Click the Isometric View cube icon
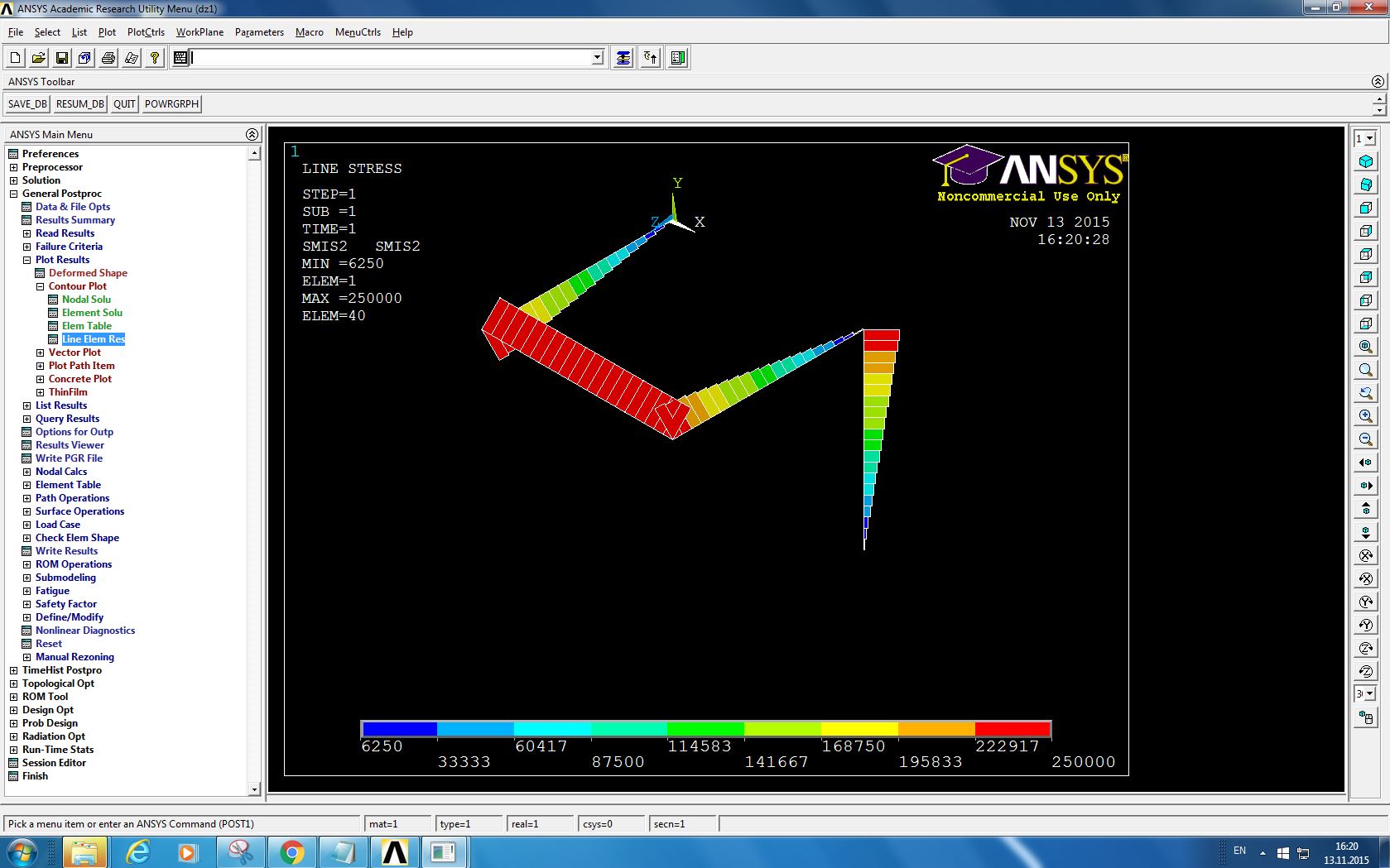1390x868 pixels. tap(1365, 161)
